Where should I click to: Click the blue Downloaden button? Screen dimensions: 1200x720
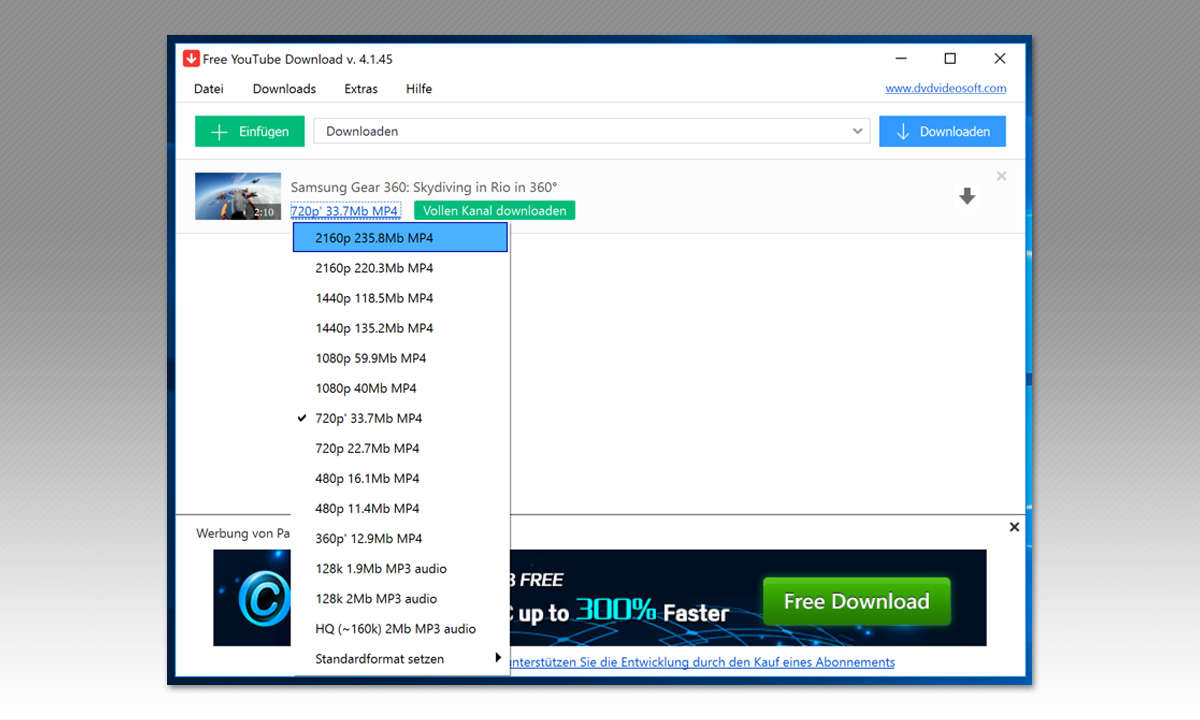pos(942,131)
